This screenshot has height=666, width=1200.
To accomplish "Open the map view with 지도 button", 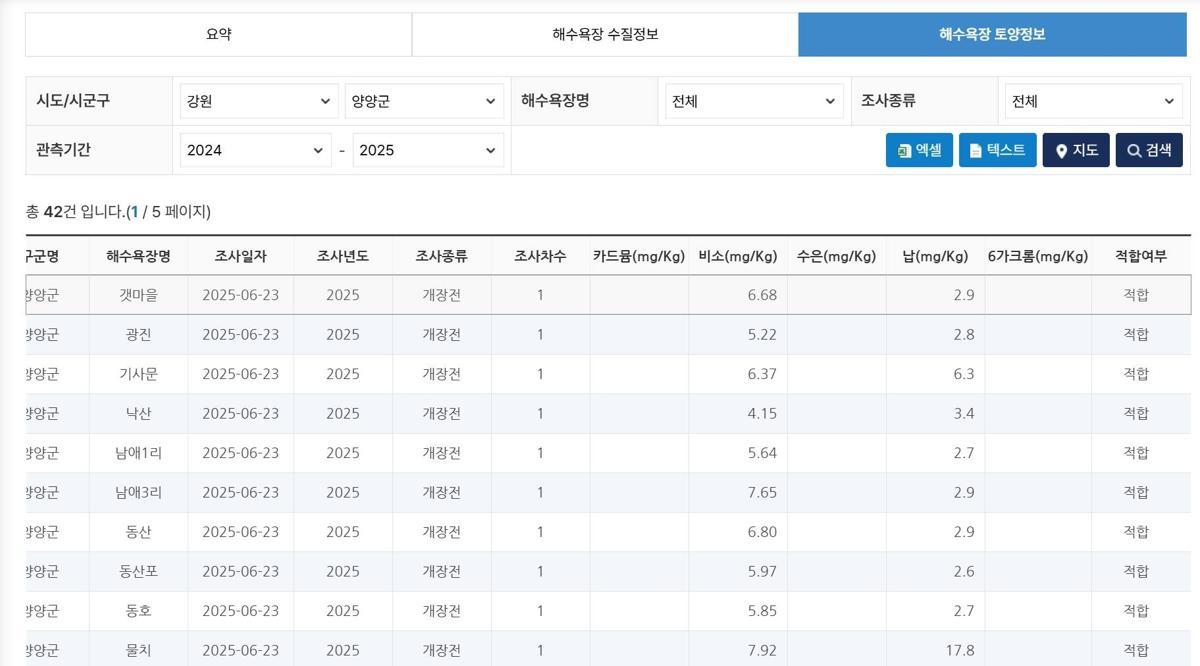I will pyautogui.click(x=1076, y=150).
